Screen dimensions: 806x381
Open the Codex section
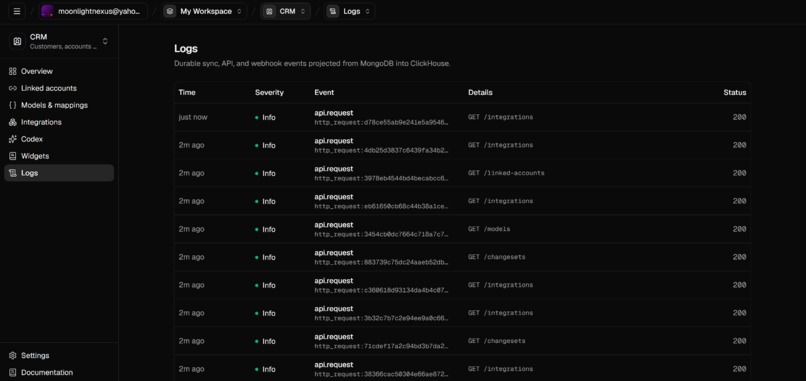pos(59,139)
